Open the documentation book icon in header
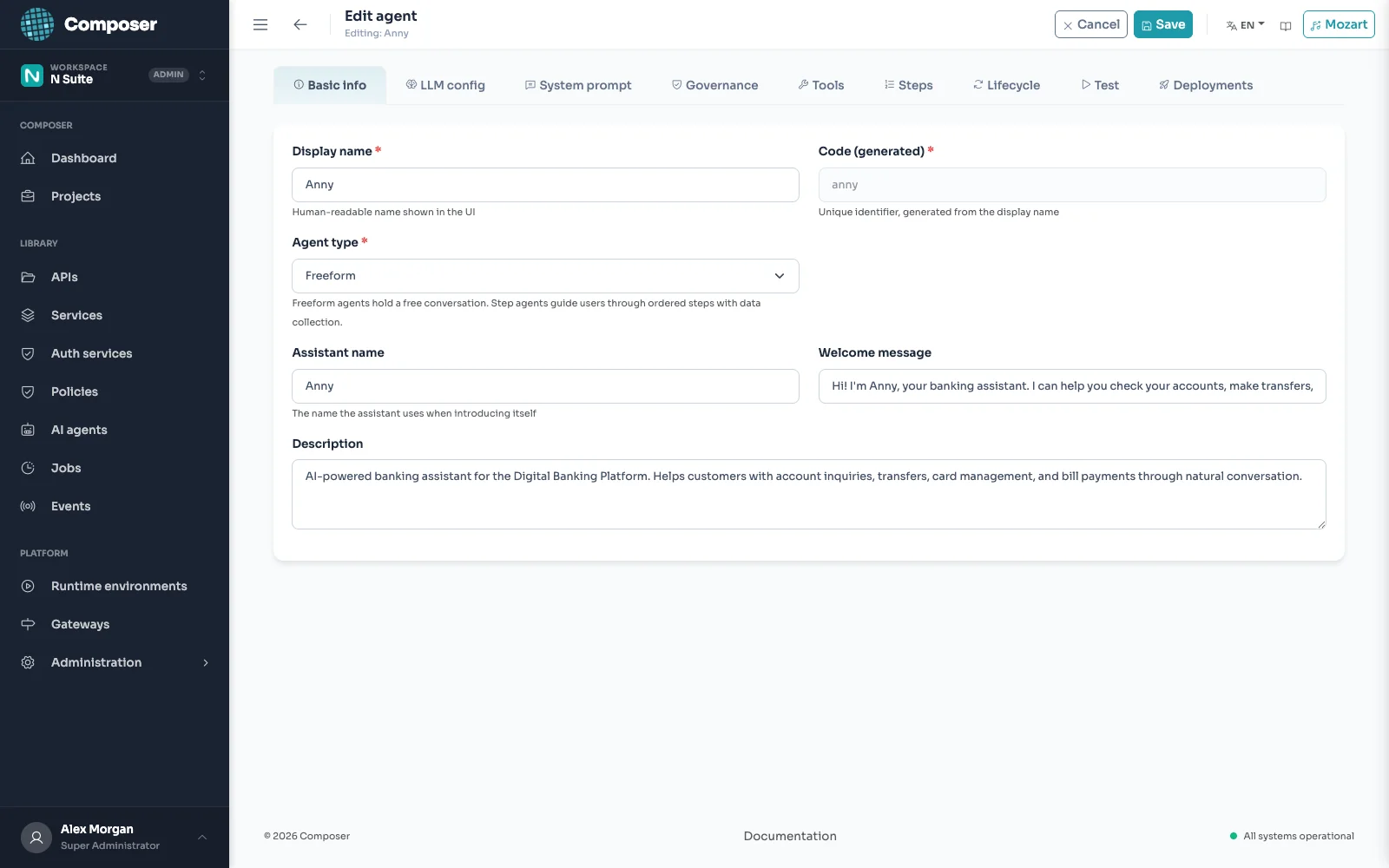Viewport: 1389px width, 868px height. (1286, 25)
